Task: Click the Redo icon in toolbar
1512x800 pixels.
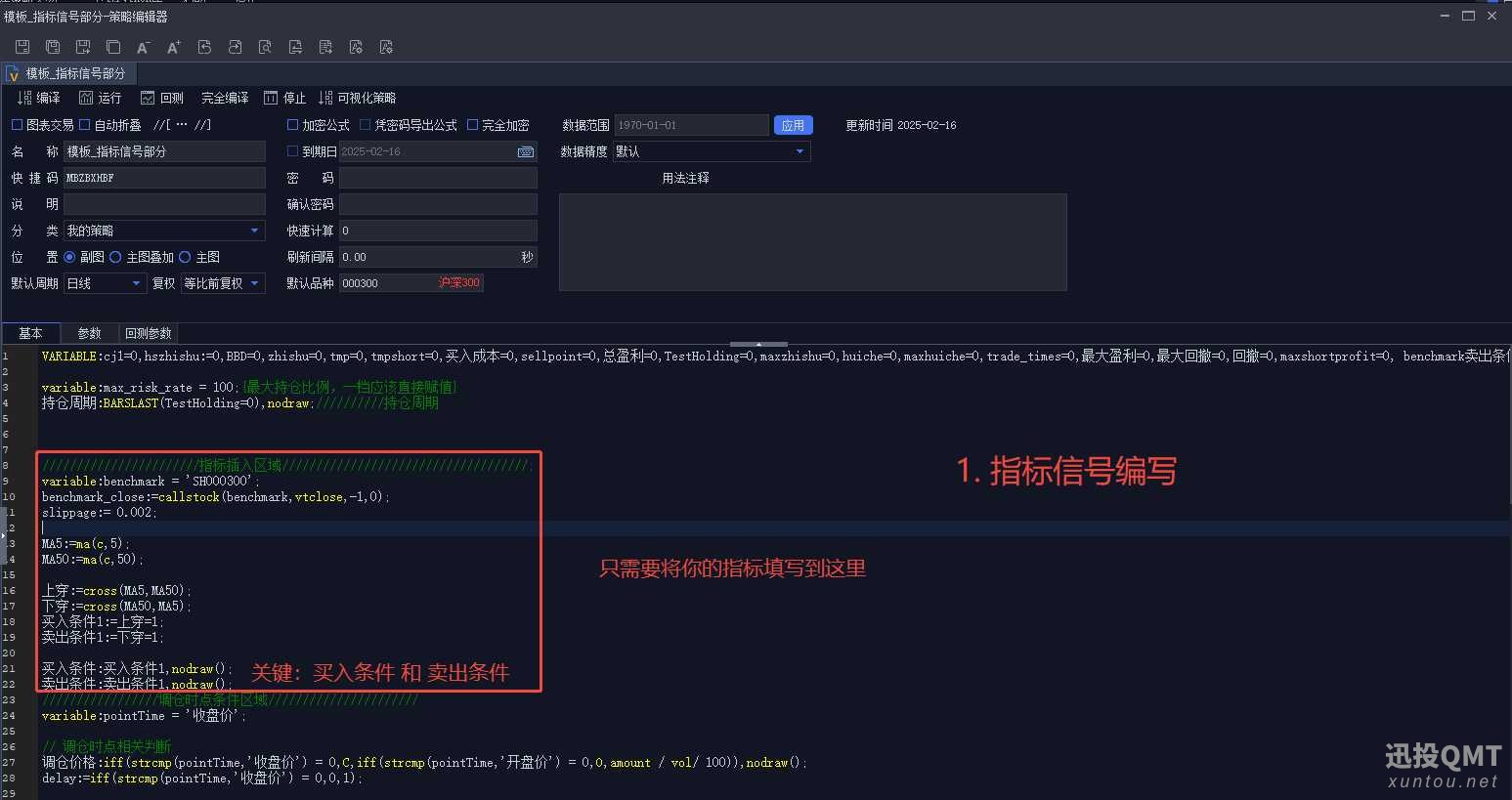Action: point(235,47)
